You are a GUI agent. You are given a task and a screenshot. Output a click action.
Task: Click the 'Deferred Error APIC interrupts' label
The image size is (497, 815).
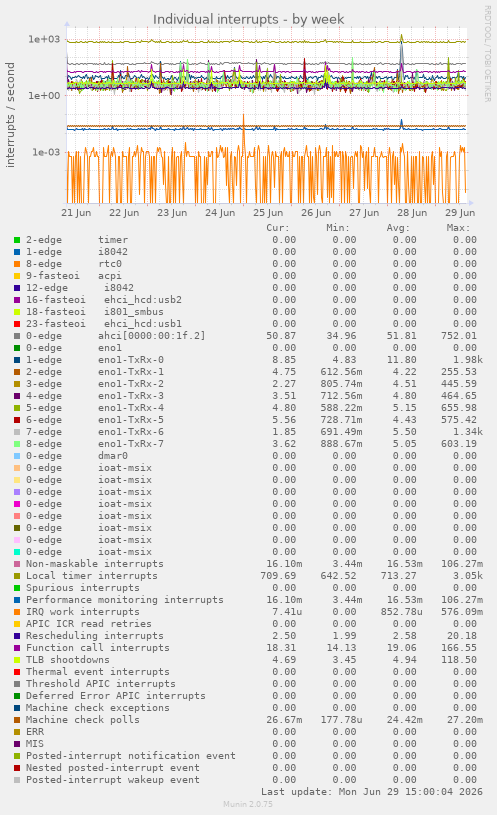(x=116, y=696)
